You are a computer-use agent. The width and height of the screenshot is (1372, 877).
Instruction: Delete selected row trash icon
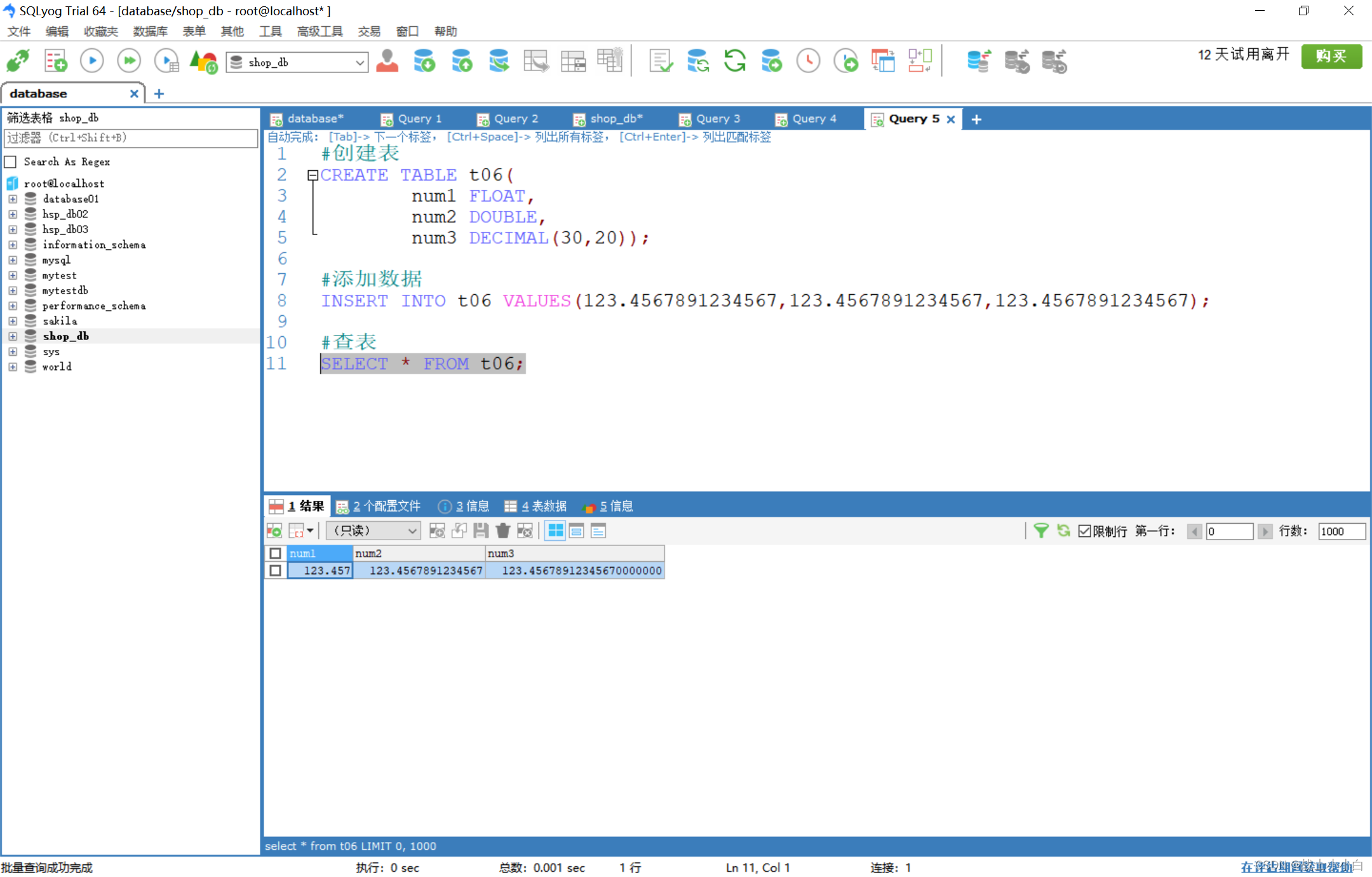[x=503, y=531]
